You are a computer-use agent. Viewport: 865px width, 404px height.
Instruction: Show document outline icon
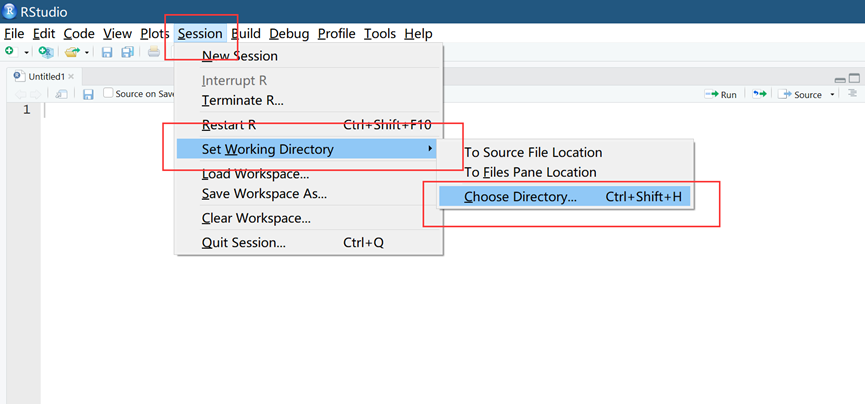(x=852, y=93)
